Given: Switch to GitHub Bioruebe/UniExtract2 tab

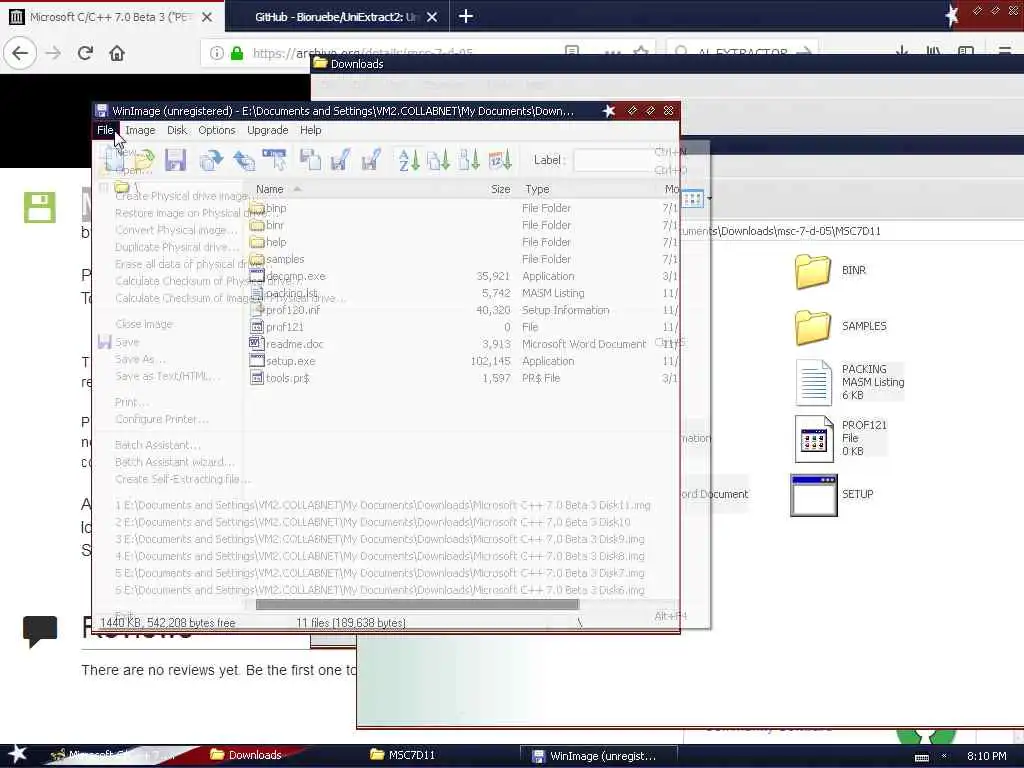Looking at the screenshot, I should (x=336, y=16).
